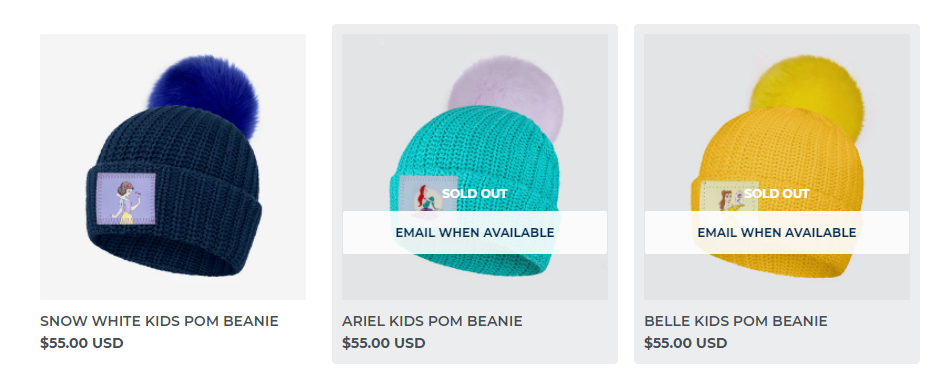This screenshot has width=934, height=374.
Task: Click the royal blue pom-pom
Action: click(204, 94)
